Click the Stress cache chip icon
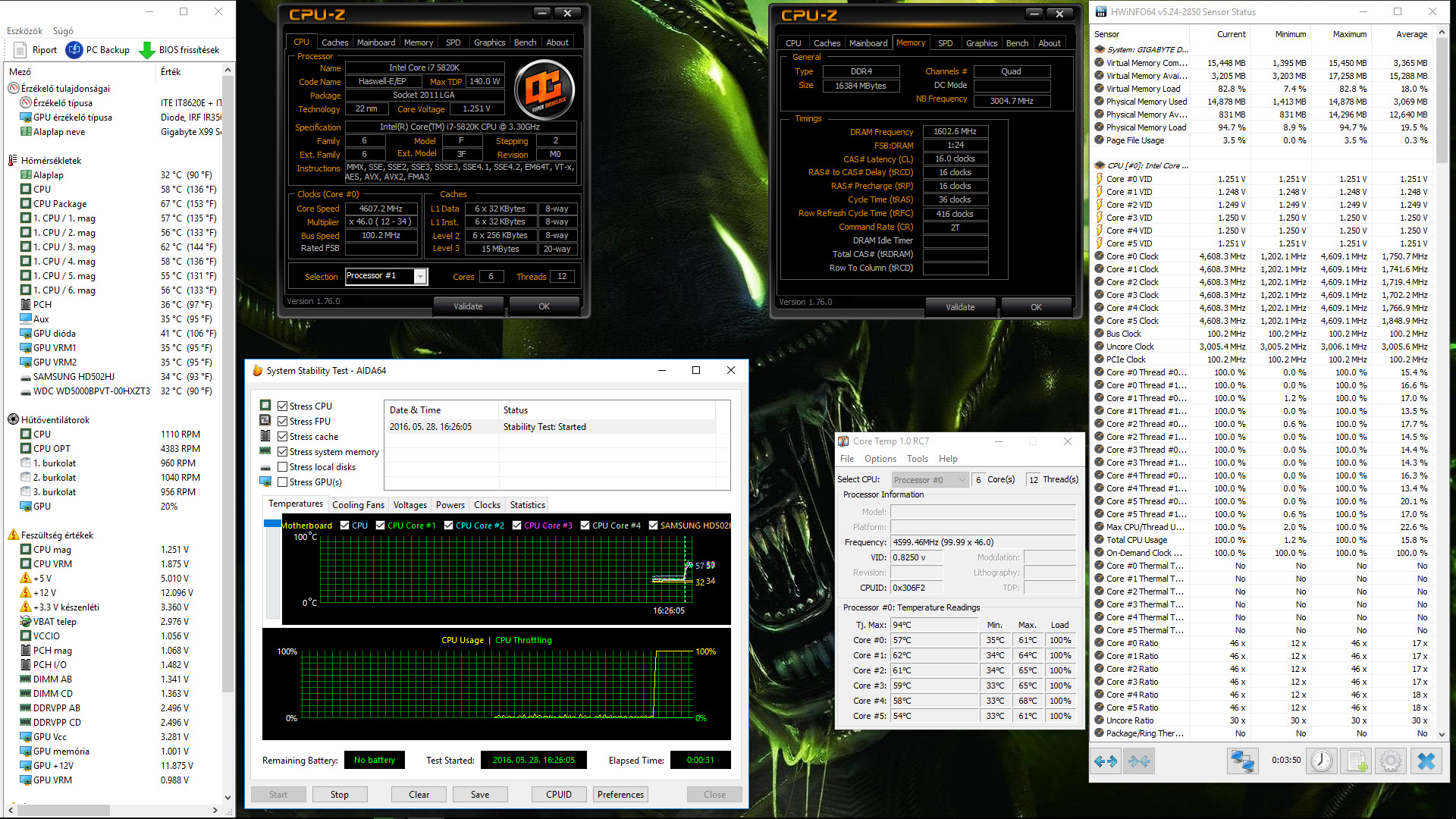The image size is (1456, 819). point(265,436)
